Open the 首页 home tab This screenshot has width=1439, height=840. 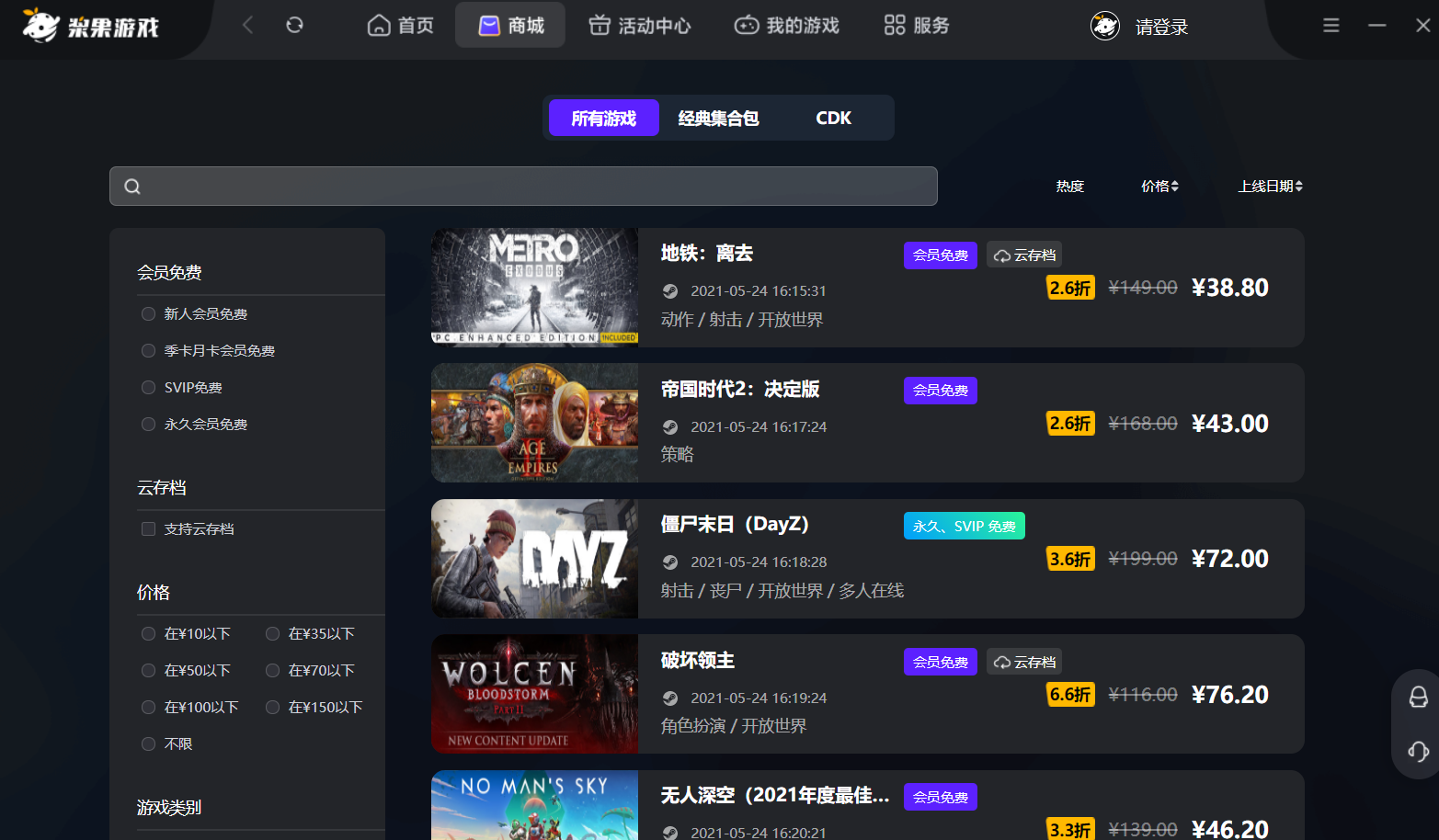[x=400, y=25]
